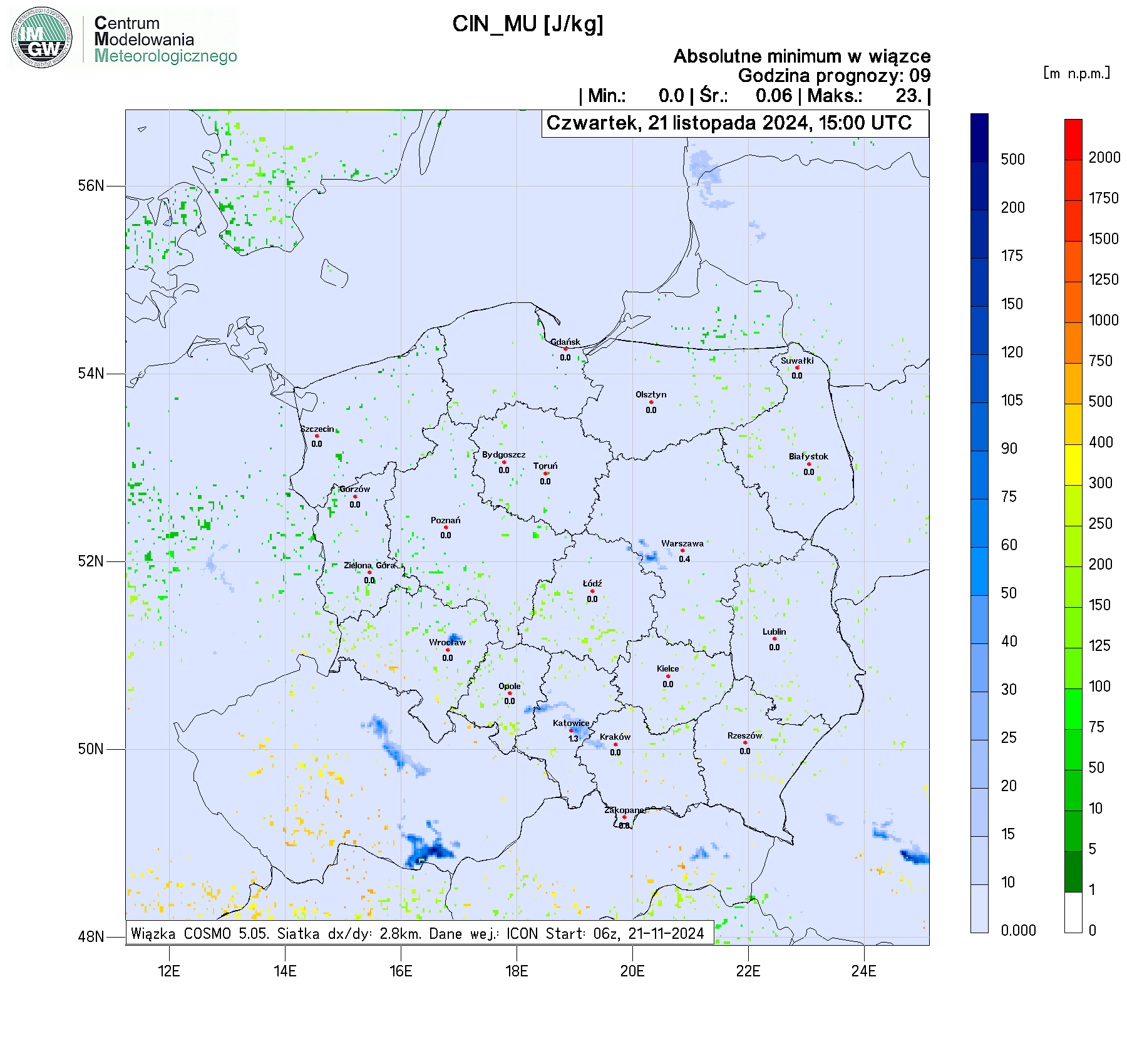Viewport: 1127px width, 1064px height.
Task: Click the 52N latitude axis label
Action: 91,561
